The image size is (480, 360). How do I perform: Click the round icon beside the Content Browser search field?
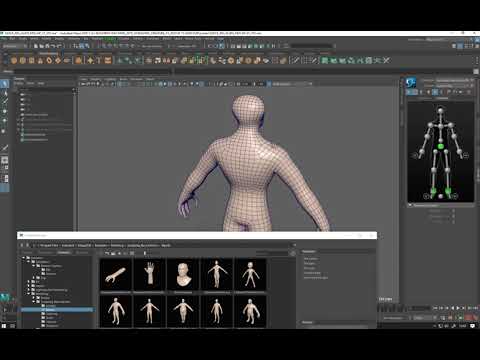(292, 253)
